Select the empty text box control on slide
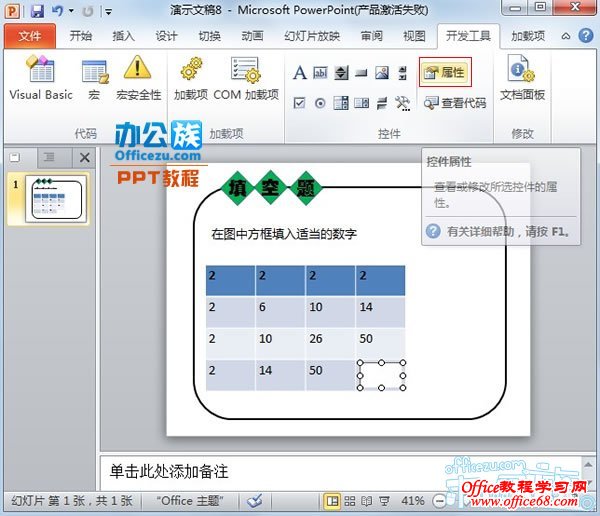The width and height of the screenshot is (600, 516). [381, 375]
